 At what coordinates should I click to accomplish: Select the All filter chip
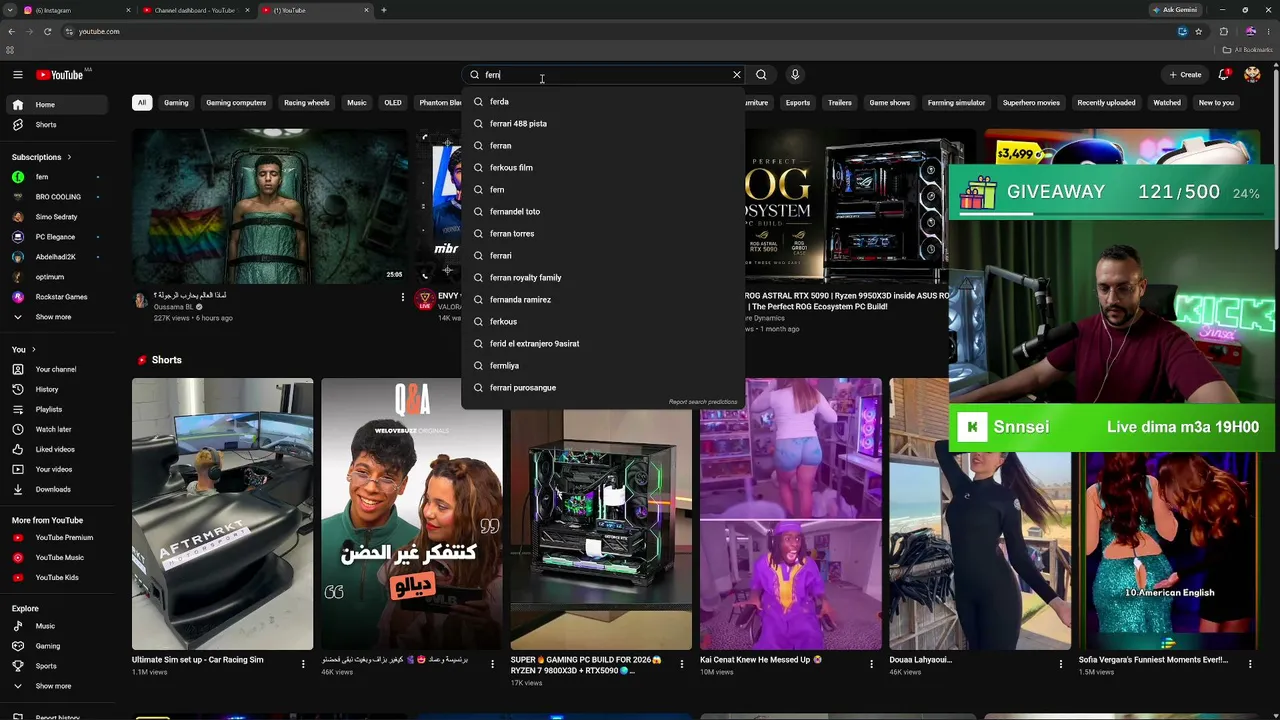pyautogui.click(x=142, y=102)
